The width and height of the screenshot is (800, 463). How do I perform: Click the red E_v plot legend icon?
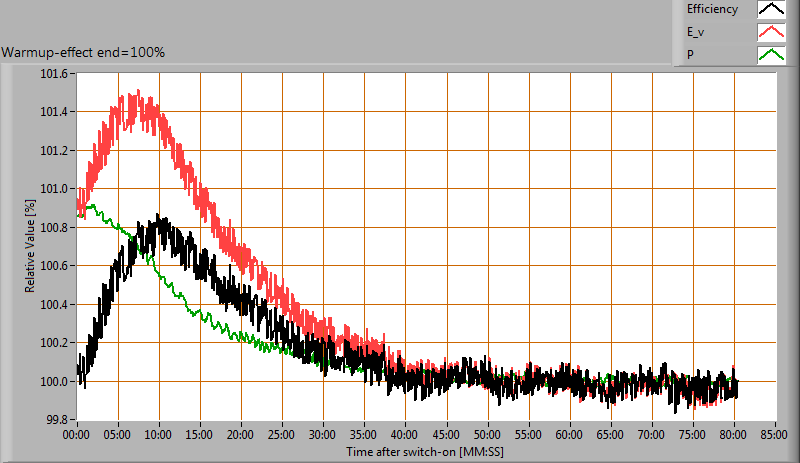[x=770, y=33]
